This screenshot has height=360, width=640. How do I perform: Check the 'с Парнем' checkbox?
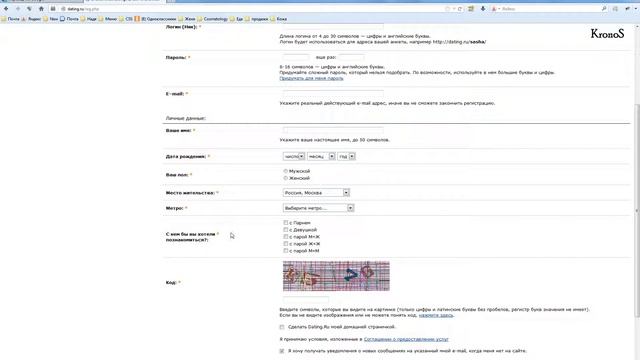[286, 222]
